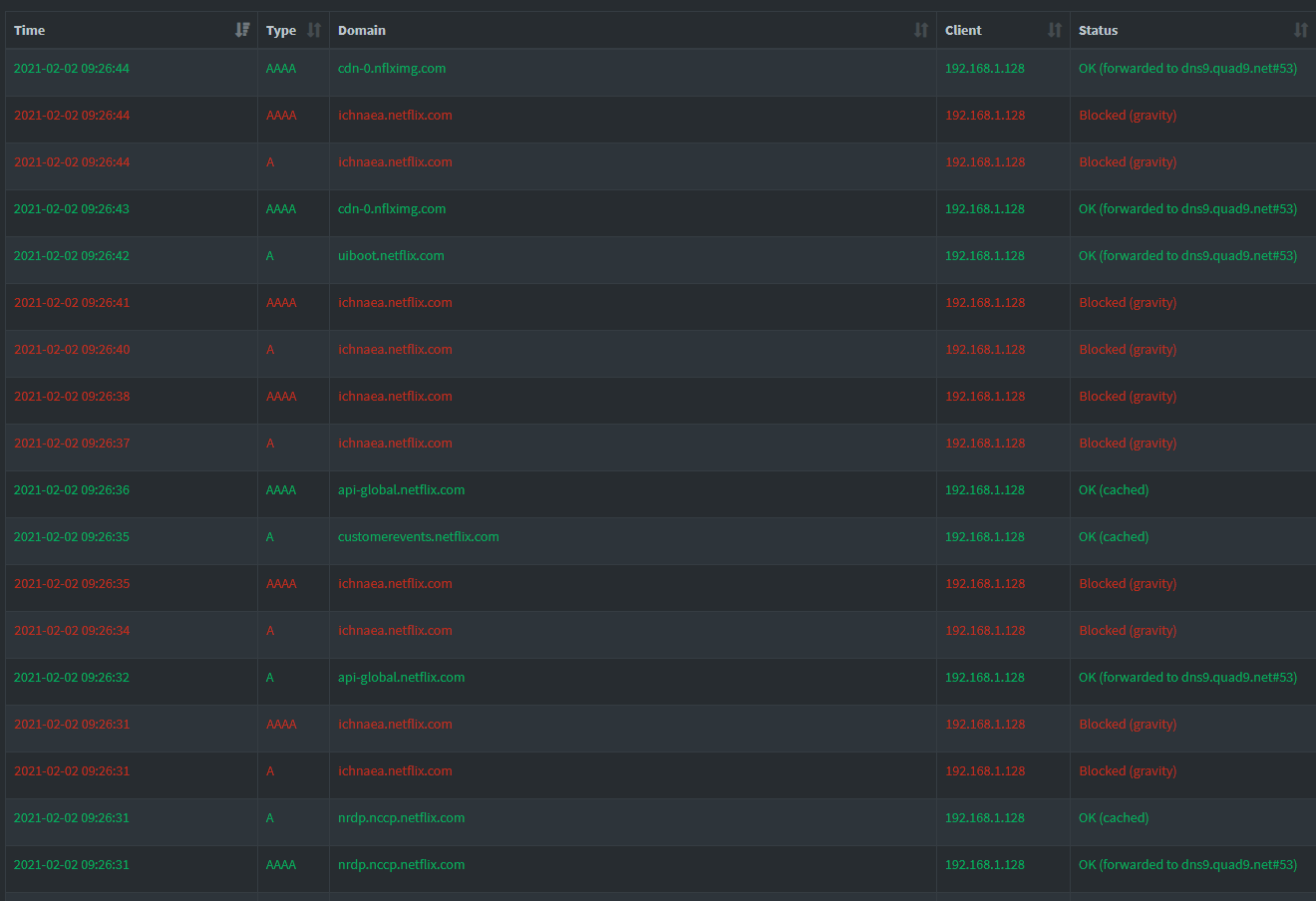1316x901 pixels.
Task: Select ichnaea.netflix.com in the 09:26:37 row
Action: point(395,444)
